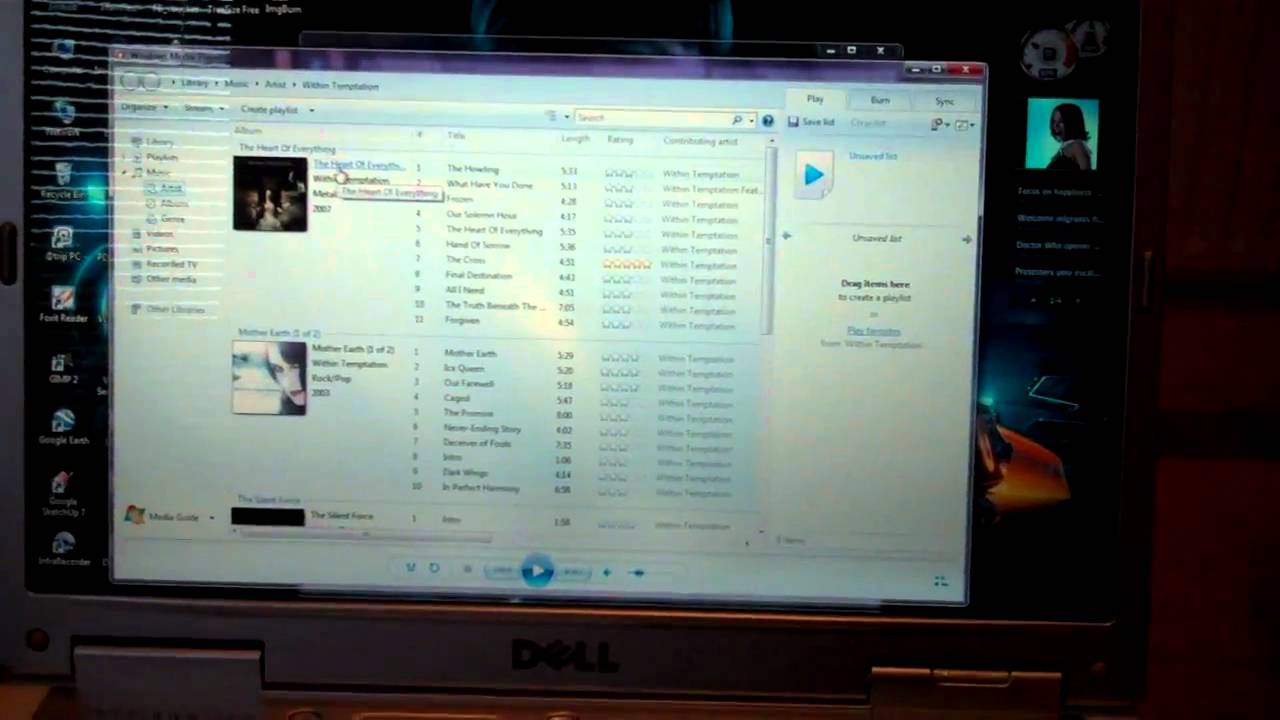Skip to the next track
The image size is (1280, 720).
(573, 572)
